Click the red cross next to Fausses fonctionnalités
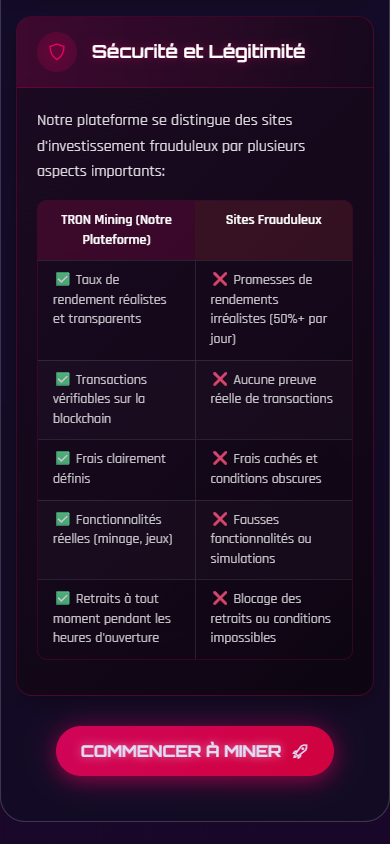The image size is (390, 844). [220, 519]
